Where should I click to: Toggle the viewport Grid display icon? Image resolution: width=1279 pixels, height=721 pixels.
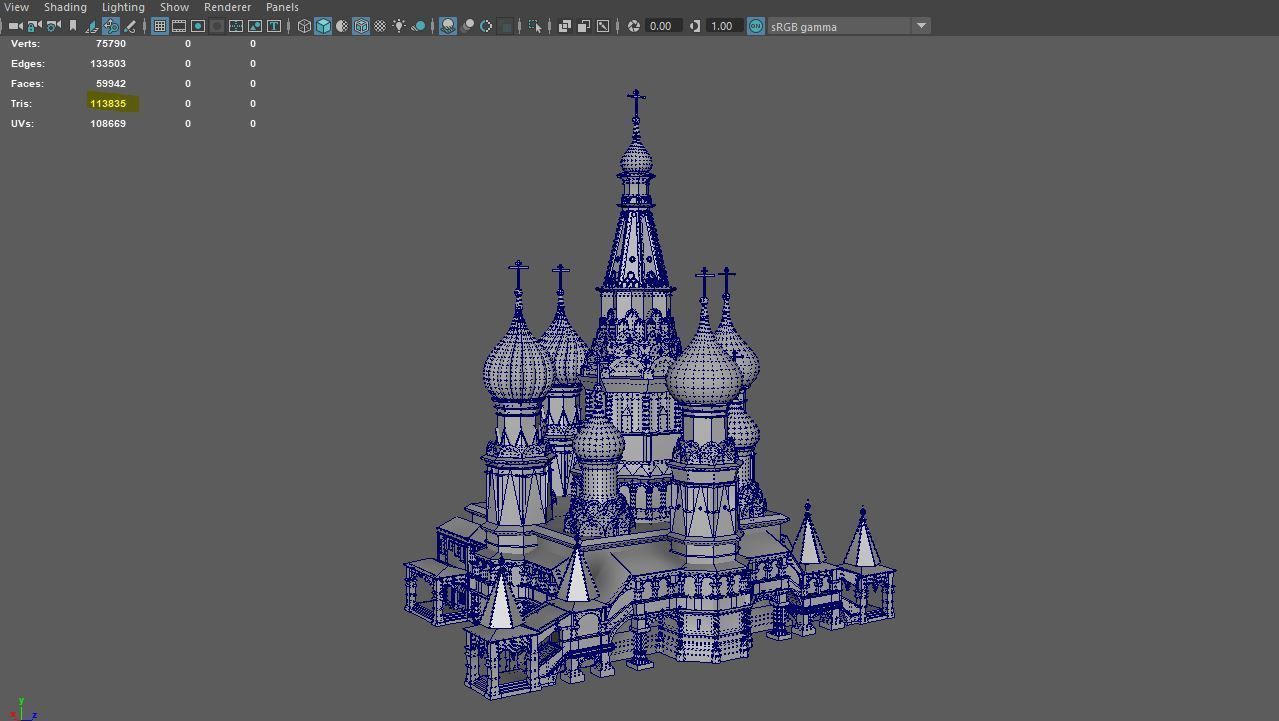coord(160,26)
